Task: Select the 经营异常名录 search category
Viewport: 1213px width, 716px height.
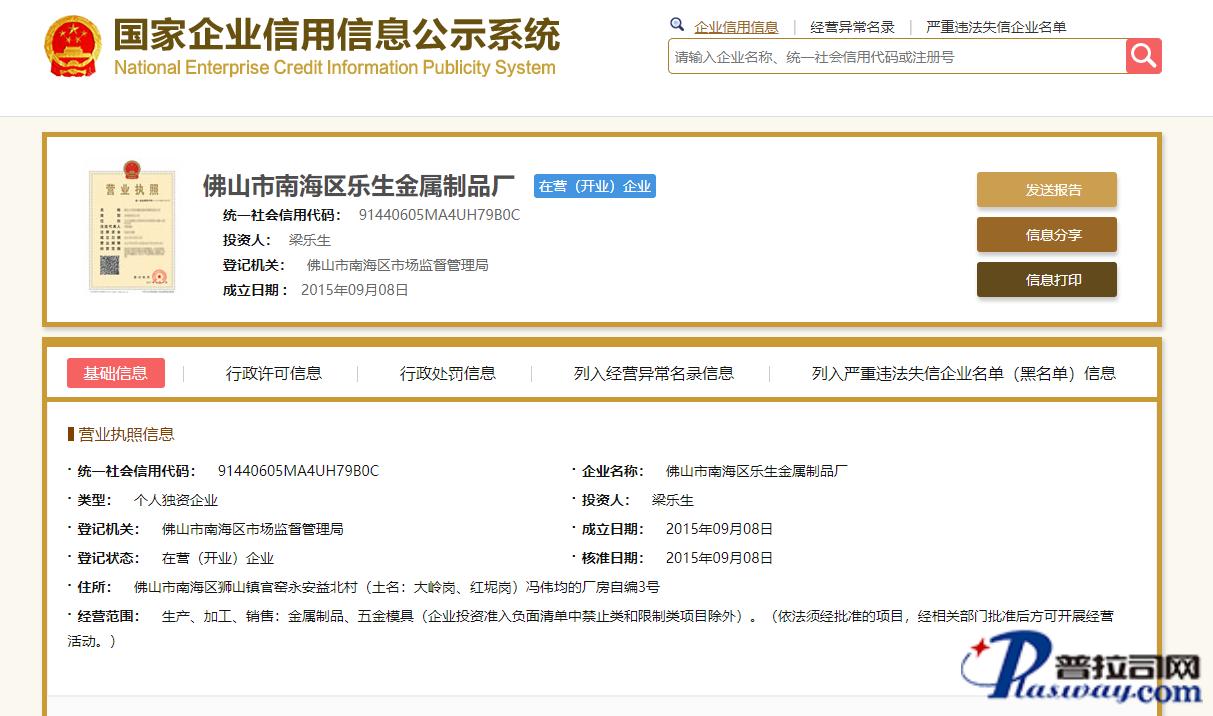Action: coord(852,27)
